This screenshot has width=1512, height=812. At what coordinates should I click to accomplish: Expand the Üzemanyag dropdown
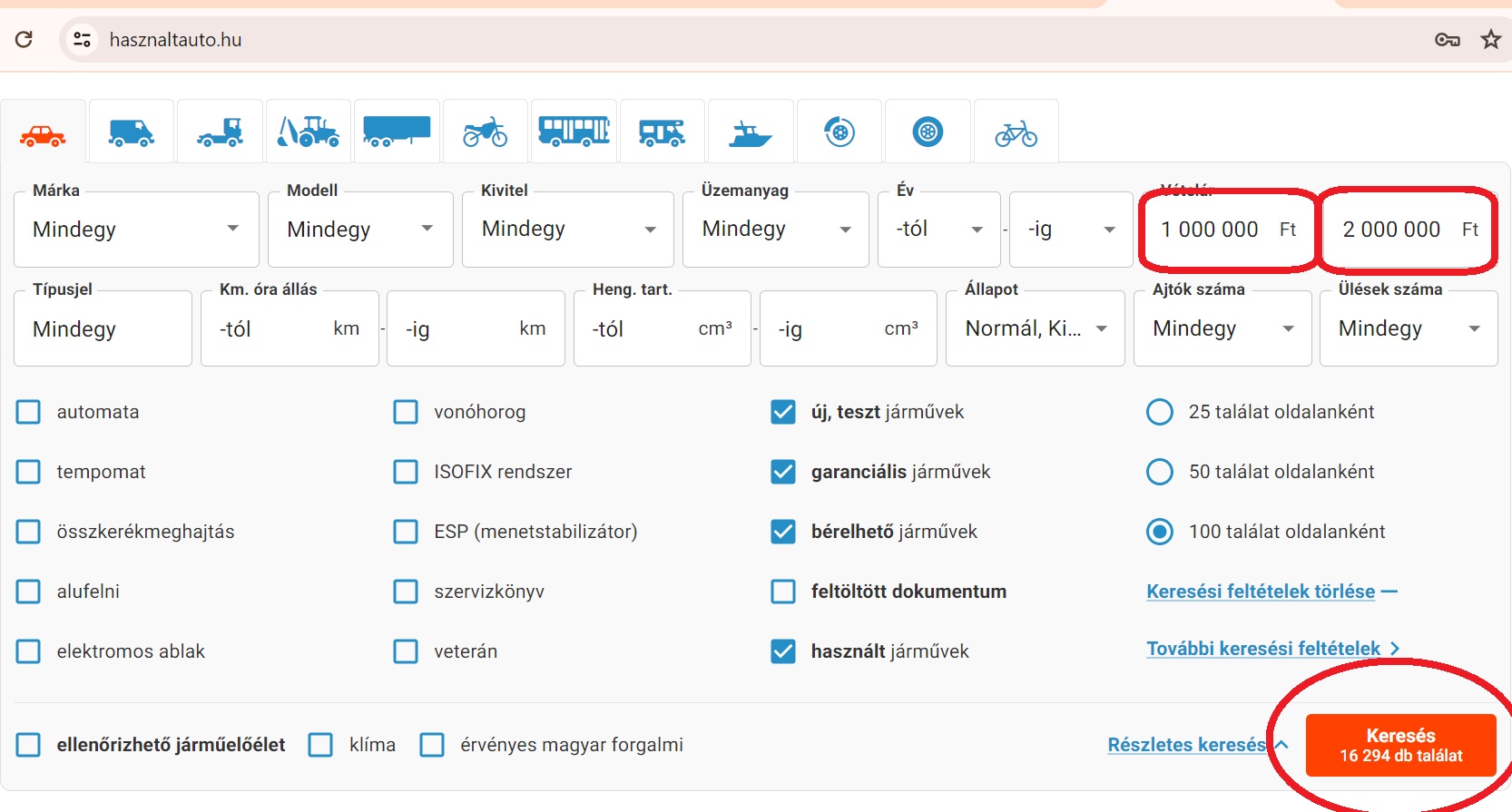point(775,230)
